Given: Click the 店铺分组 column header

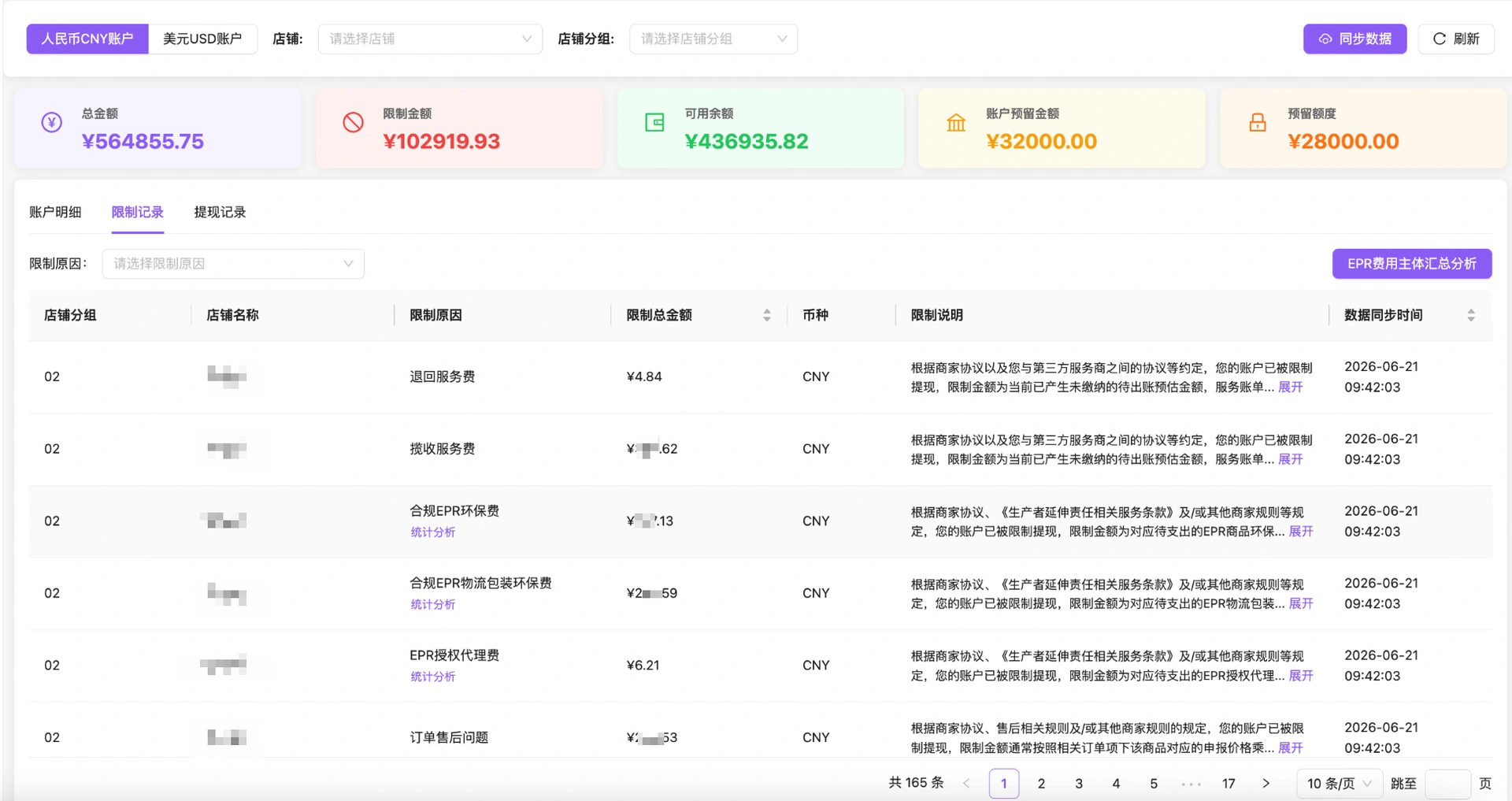Looking at the screenshot, I should coord(70,315).
